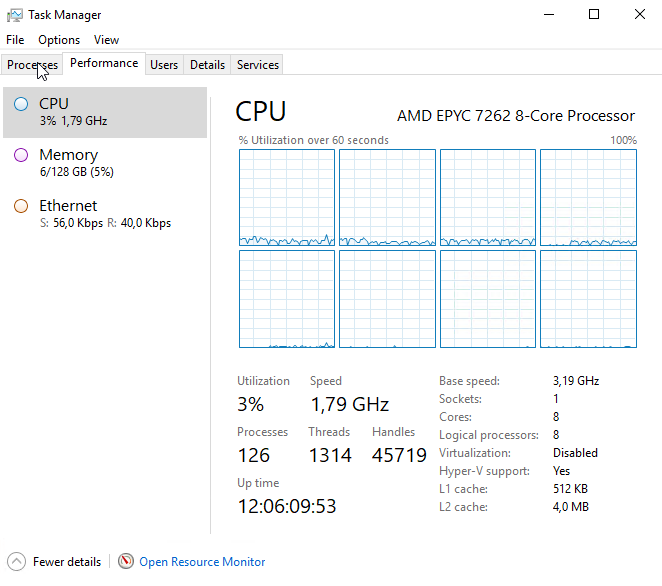
Task: Click the orange Ethernet circle icon
Action: pyautogui.click(x=21, y=206)
